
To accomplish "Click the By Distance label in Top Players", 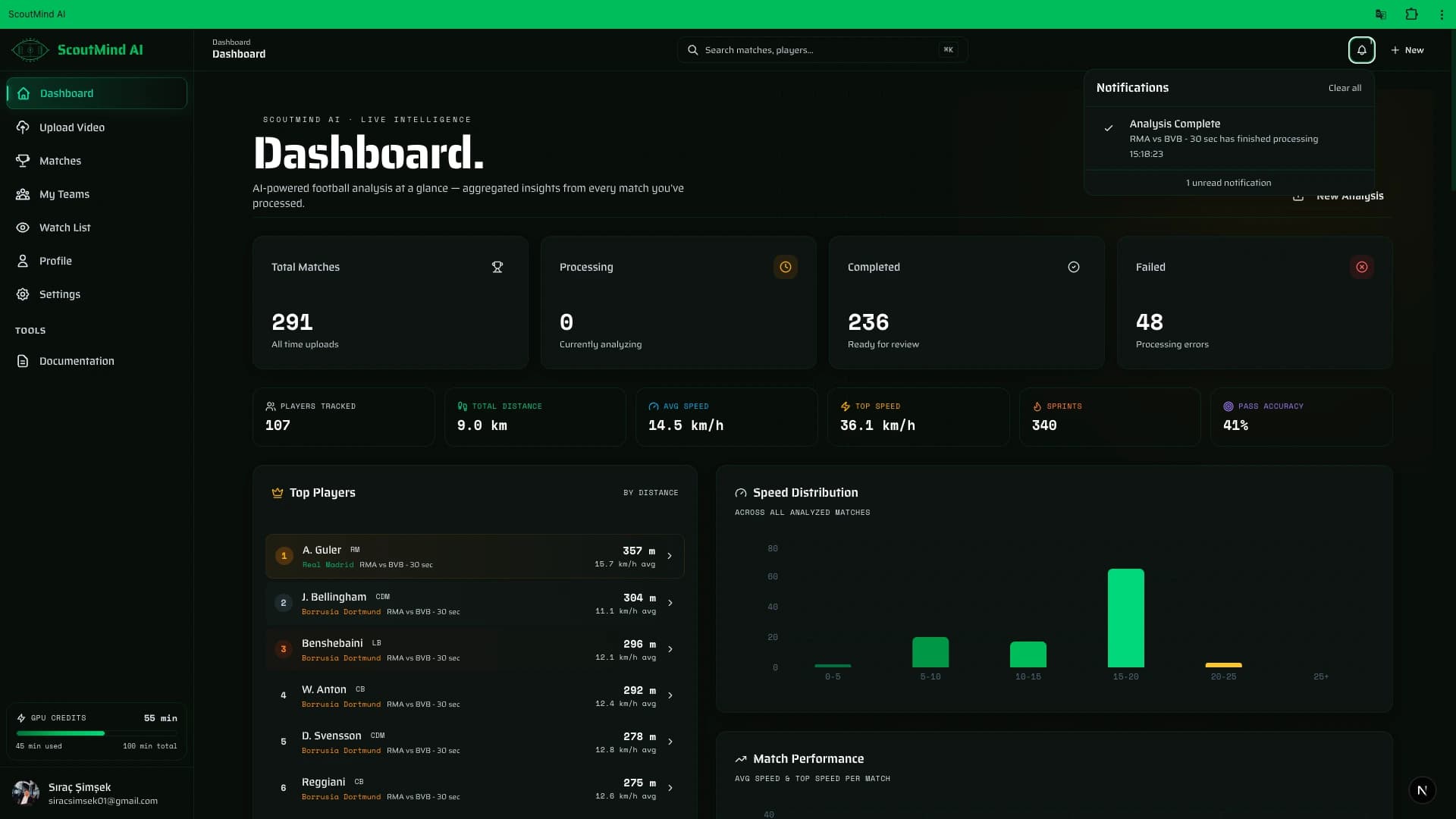I will pos(651,493).
